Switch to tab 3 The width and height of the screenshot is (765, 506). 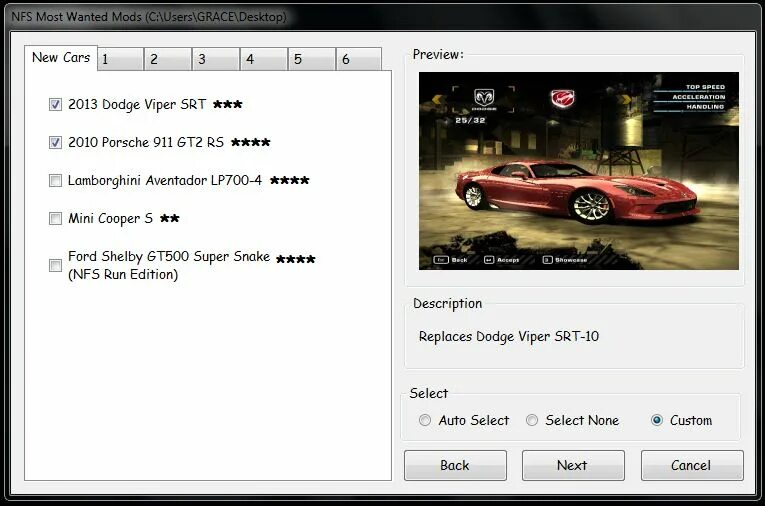[216, 60]
